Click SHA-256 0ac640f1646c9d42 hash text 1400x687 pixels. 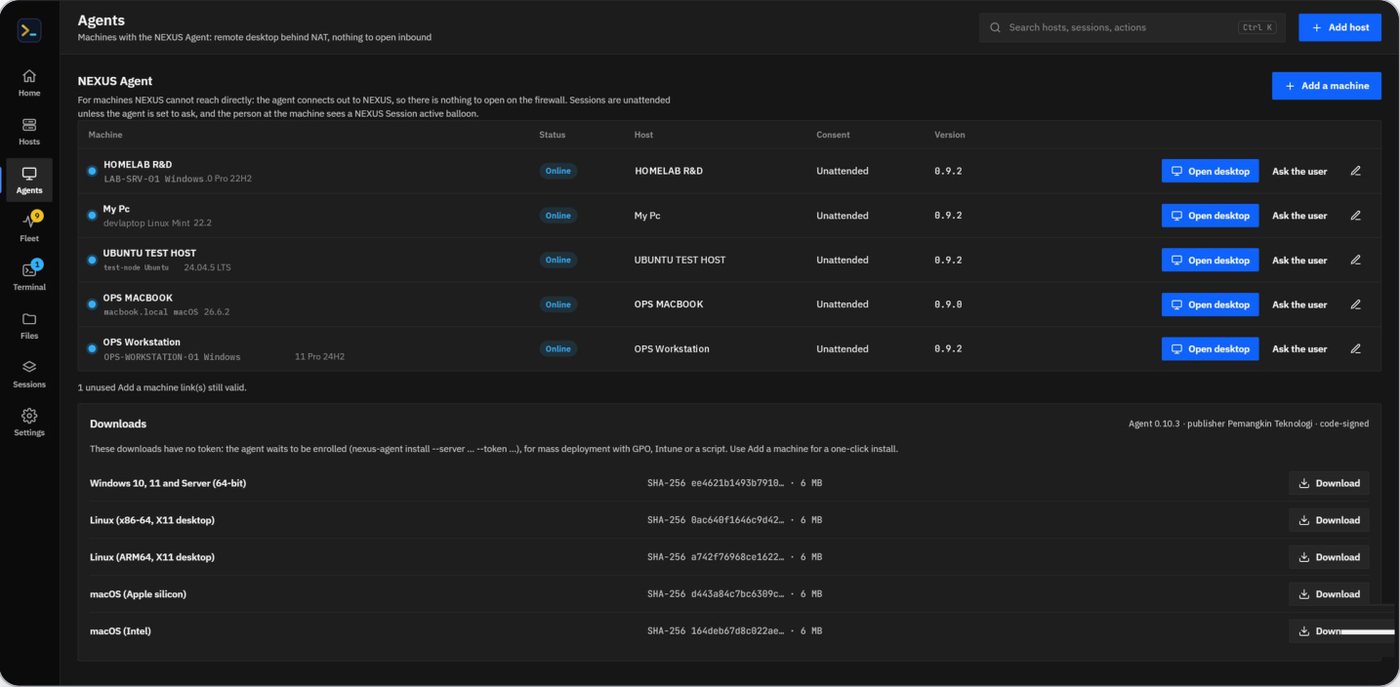click(x=715, y=520)
